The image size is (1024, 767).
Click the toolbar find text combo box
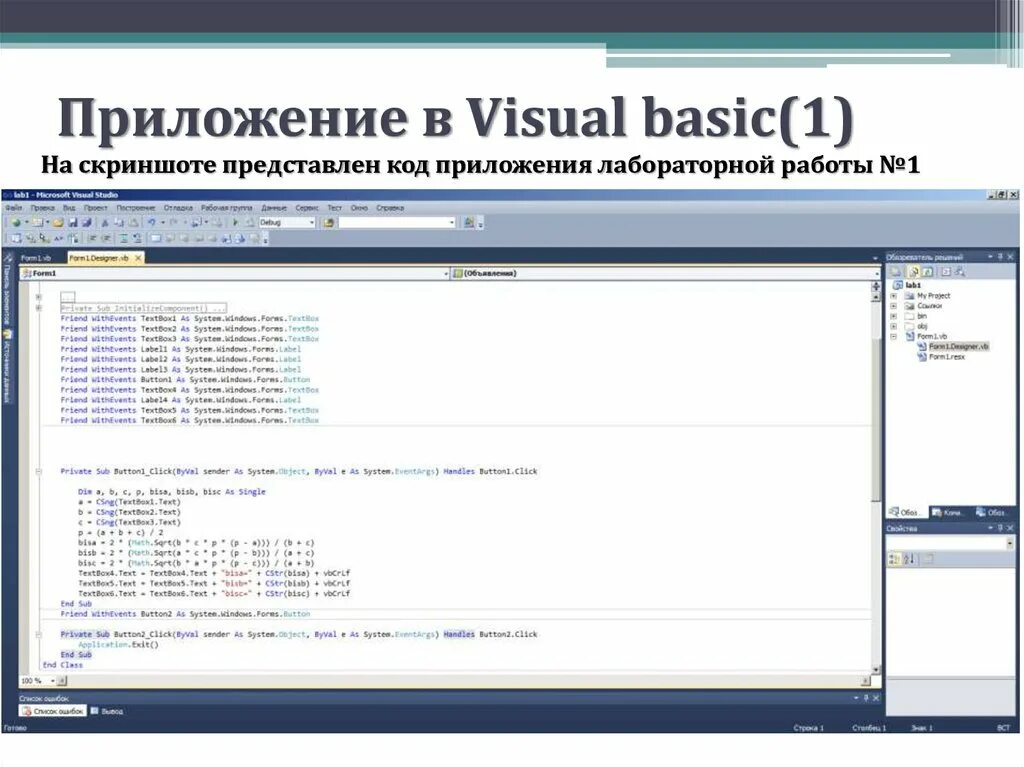point(396,223)
